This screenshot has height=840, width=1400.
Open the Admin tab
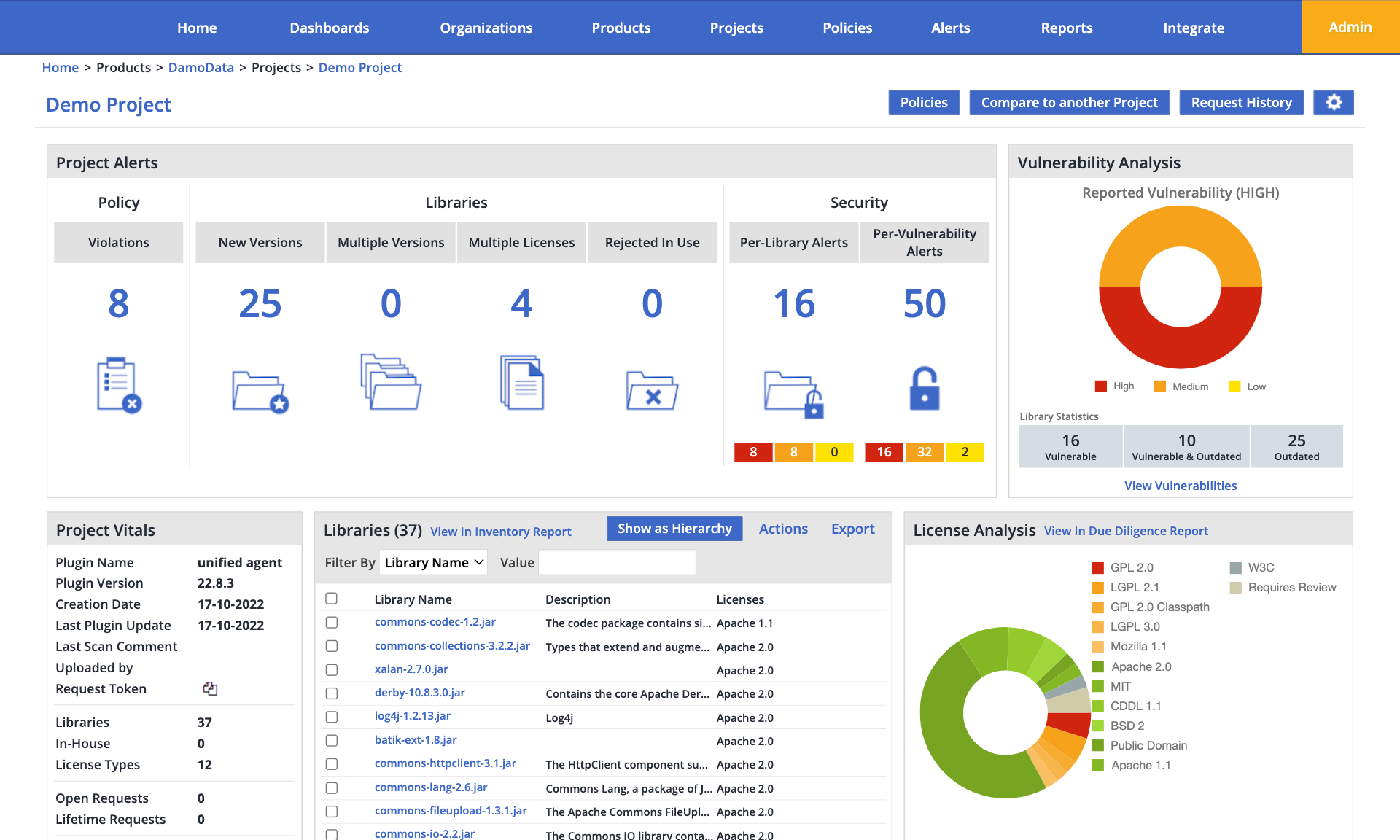pyautogui.click(x=1350, y=27)
